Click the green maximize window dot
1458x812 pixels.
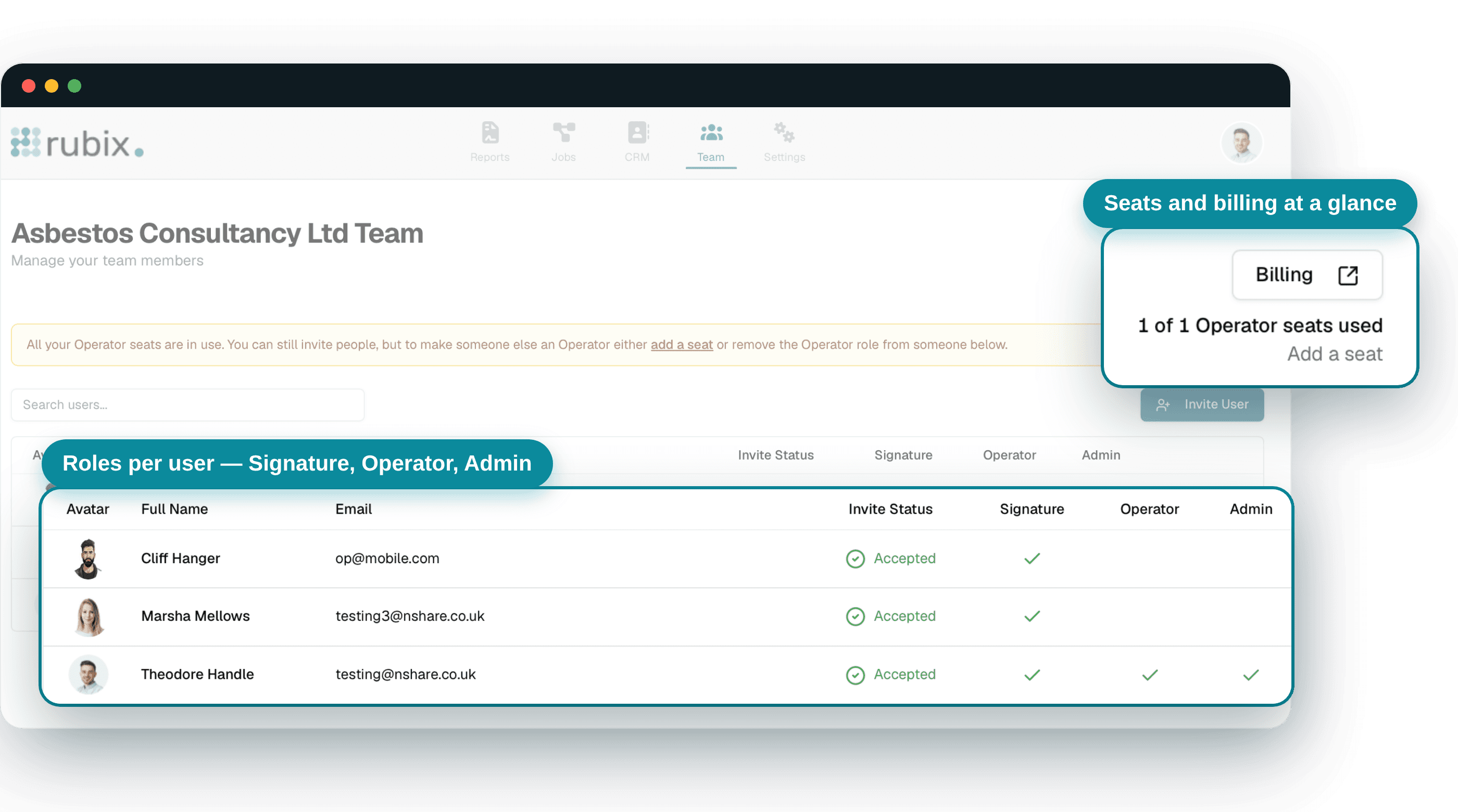74,86
